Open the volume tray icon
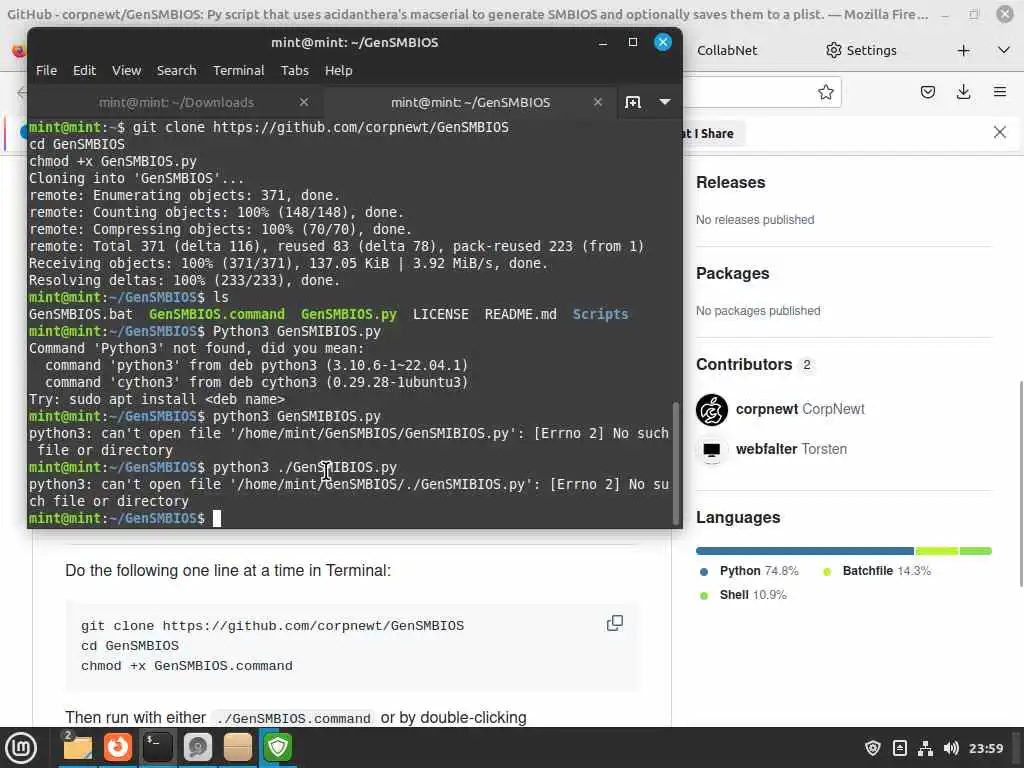 [951, 748]
